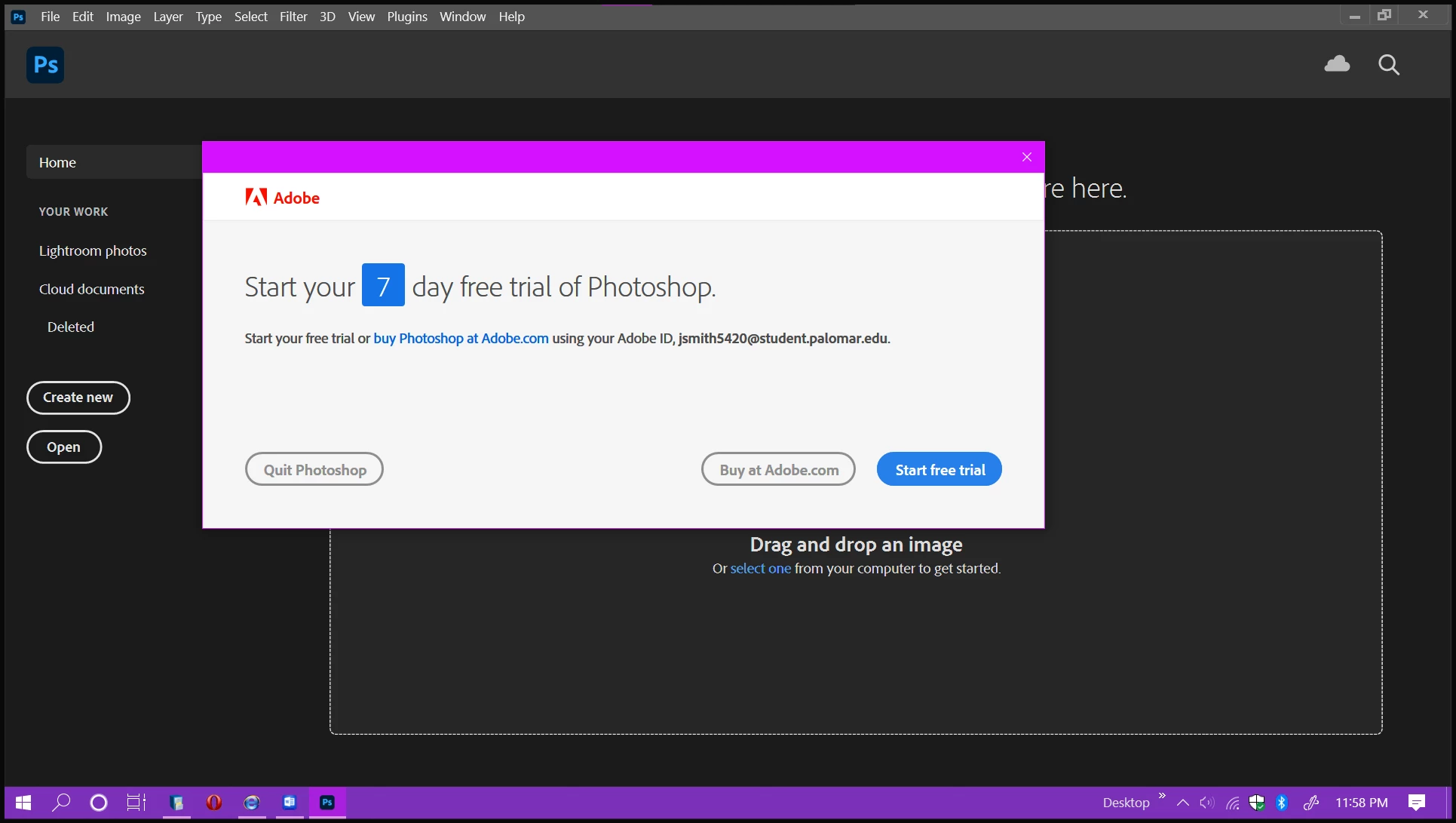Viewport: 1456px width, 823px height.
Task: Click the 'select one' file link
Action: pyautogui.click(x=760, y=569)
